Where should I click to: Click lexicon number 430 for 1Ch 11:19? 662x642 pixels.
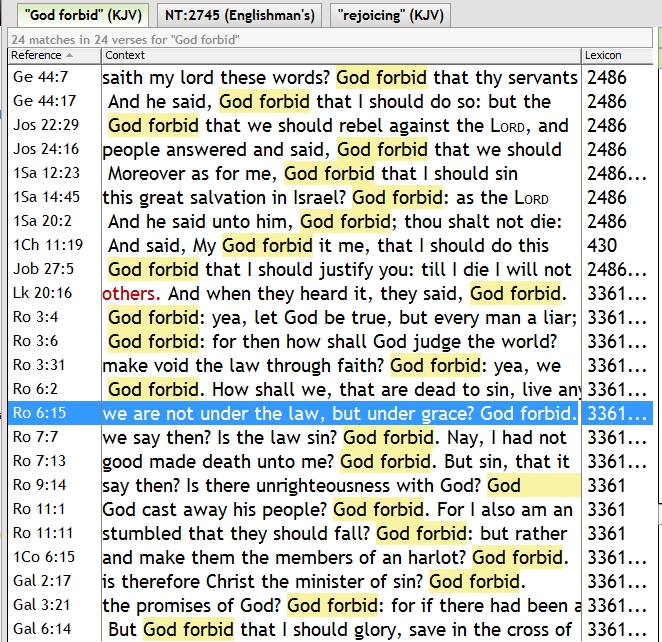point(601,245)
